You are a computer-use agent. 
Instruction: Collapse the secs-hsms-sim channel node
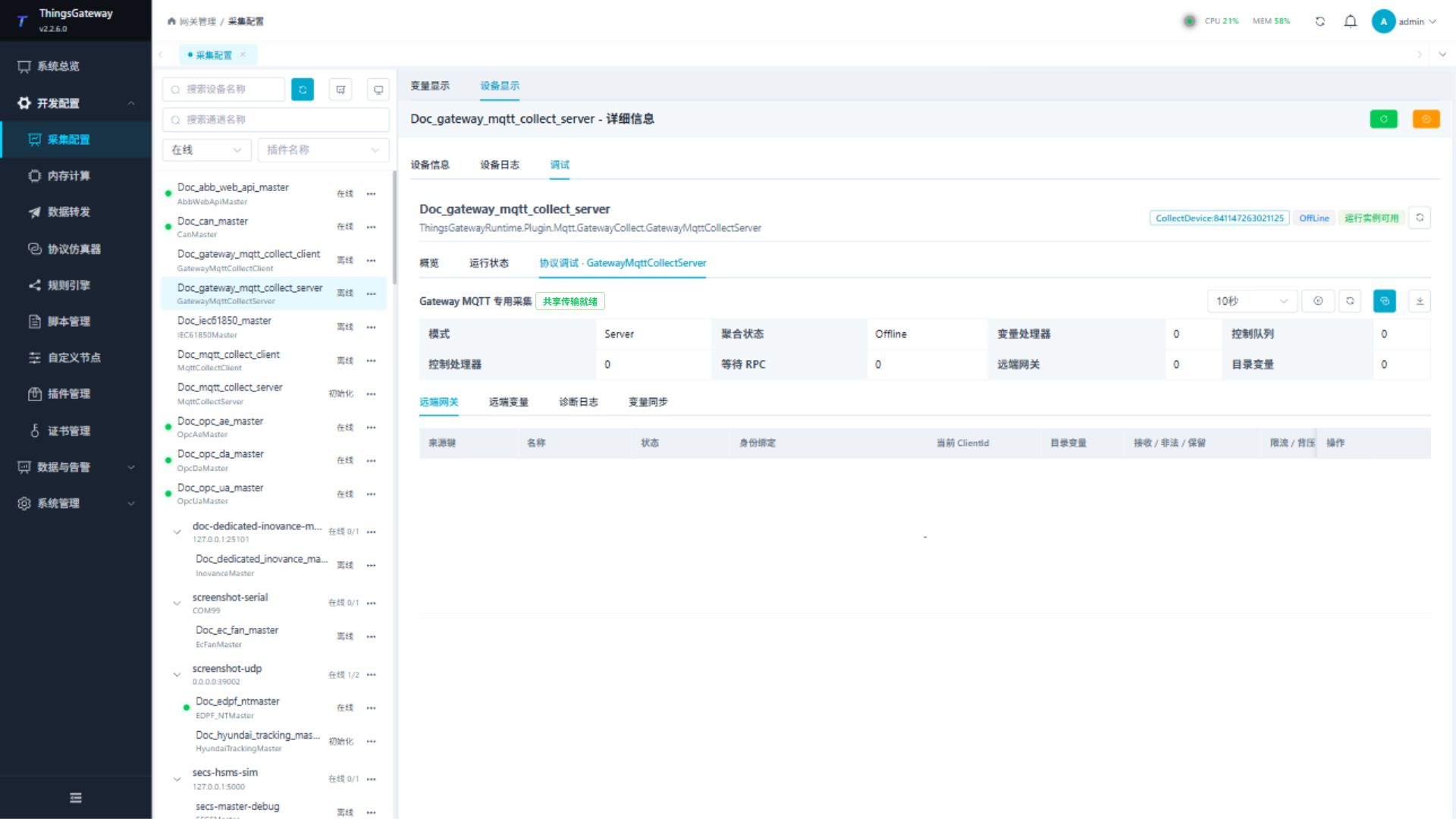[177, 779]
